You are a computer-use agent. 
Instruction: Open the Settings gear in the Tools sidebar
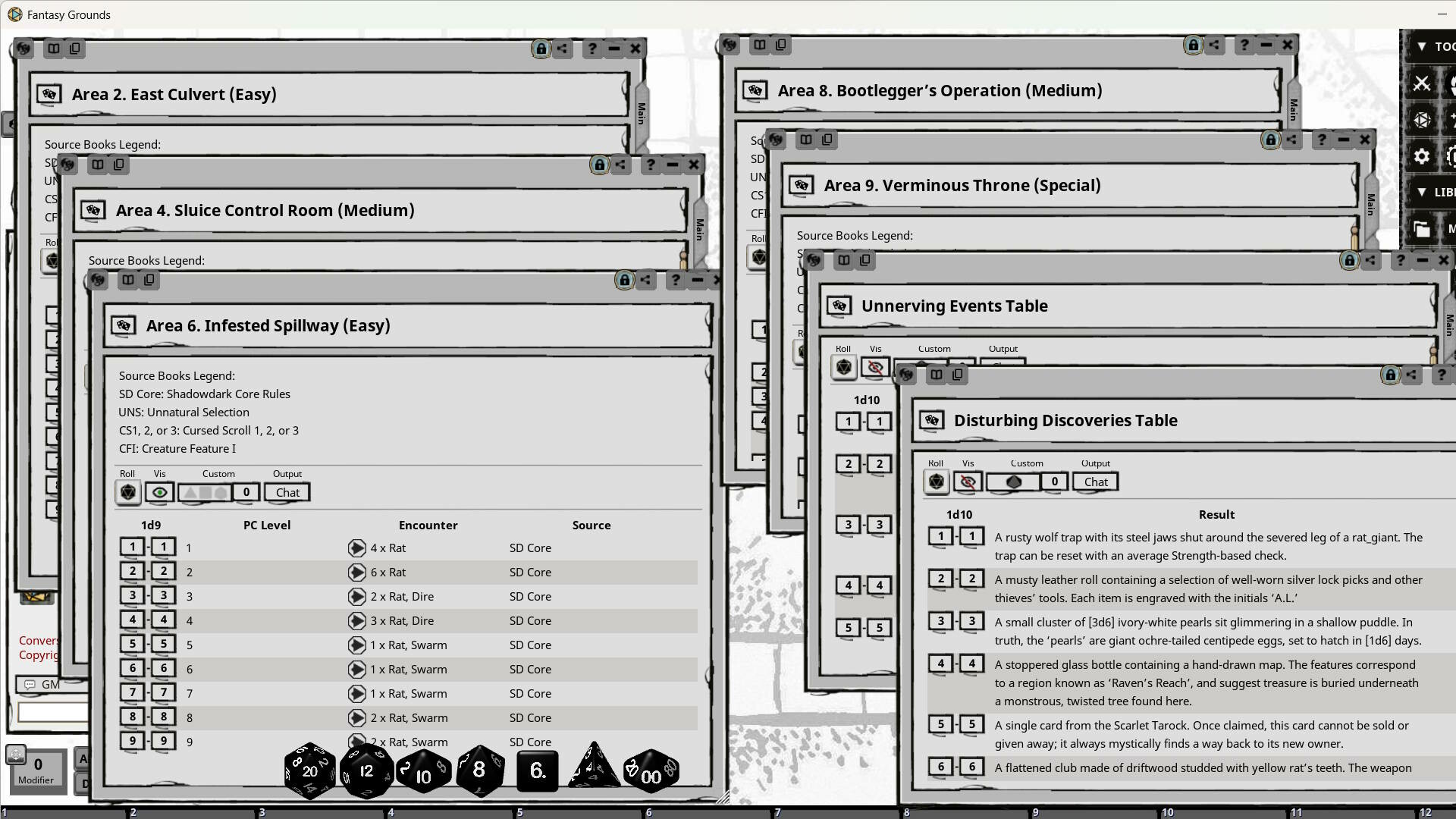(x=1421, y=155)
